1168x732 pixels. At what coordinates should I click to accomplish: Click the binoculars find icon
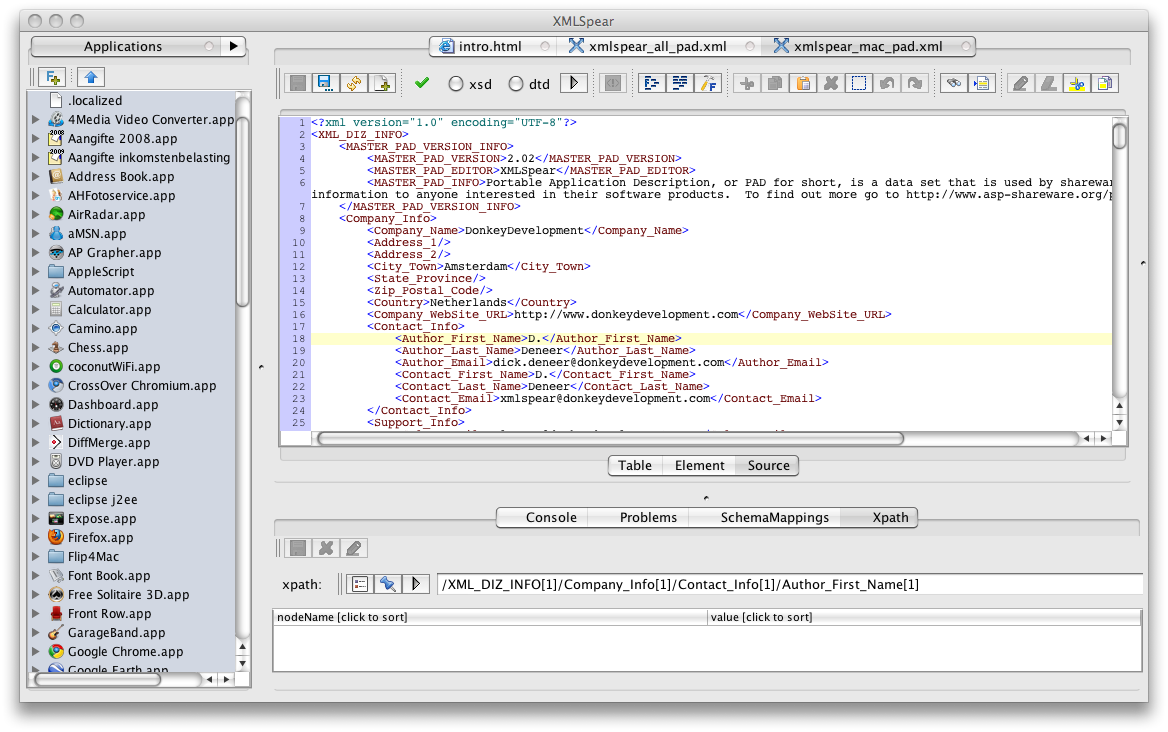954,84
